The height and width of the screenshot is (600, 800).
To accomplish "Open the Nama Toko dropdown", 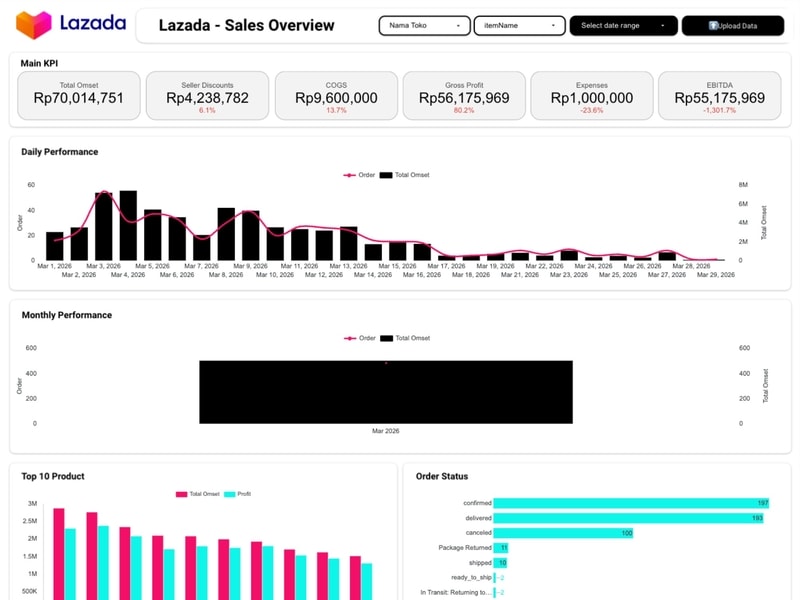I will [x=424, y=26].
